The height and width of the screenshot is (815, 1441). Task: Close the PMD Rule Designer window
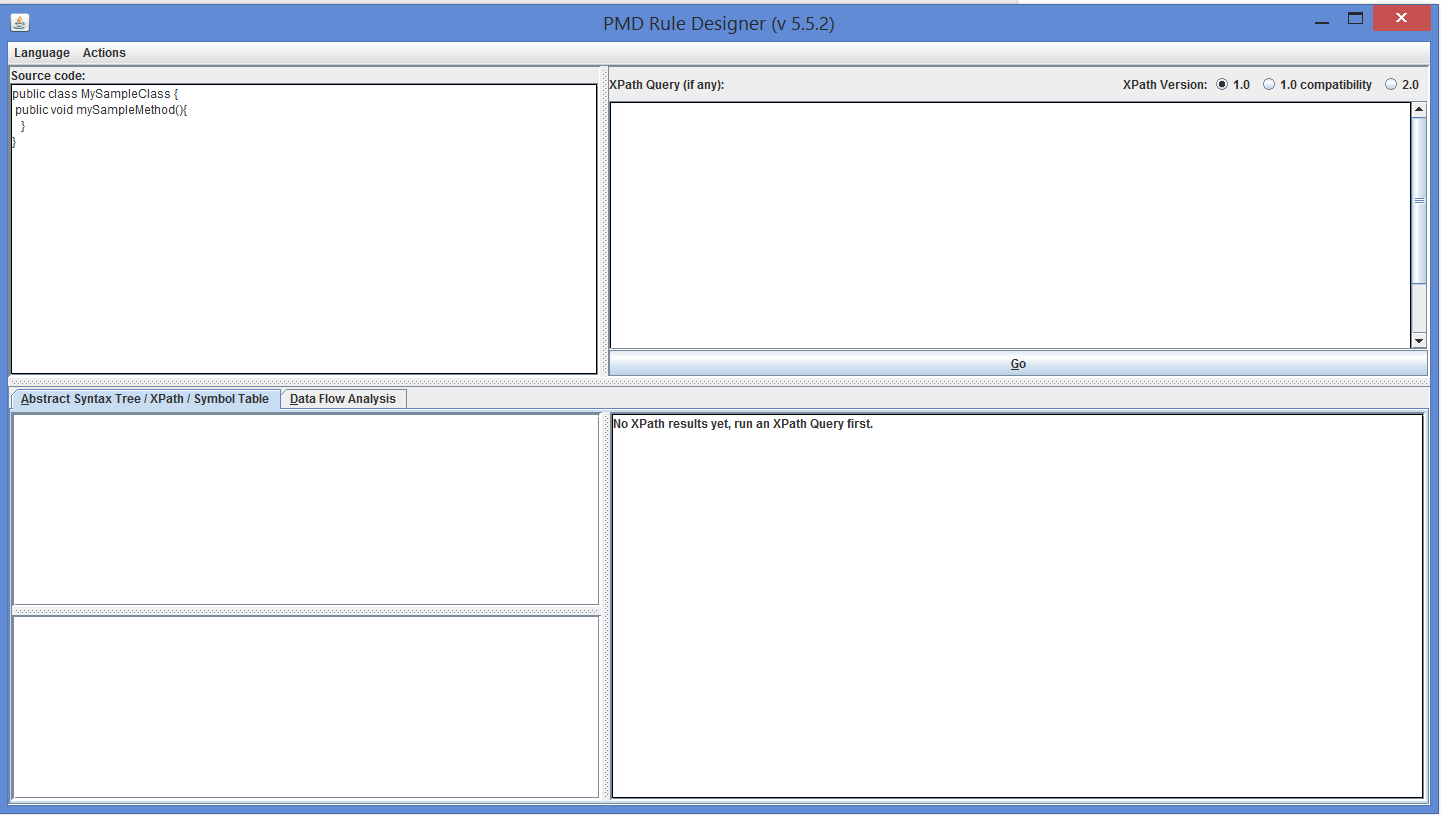pos(1402,19)
